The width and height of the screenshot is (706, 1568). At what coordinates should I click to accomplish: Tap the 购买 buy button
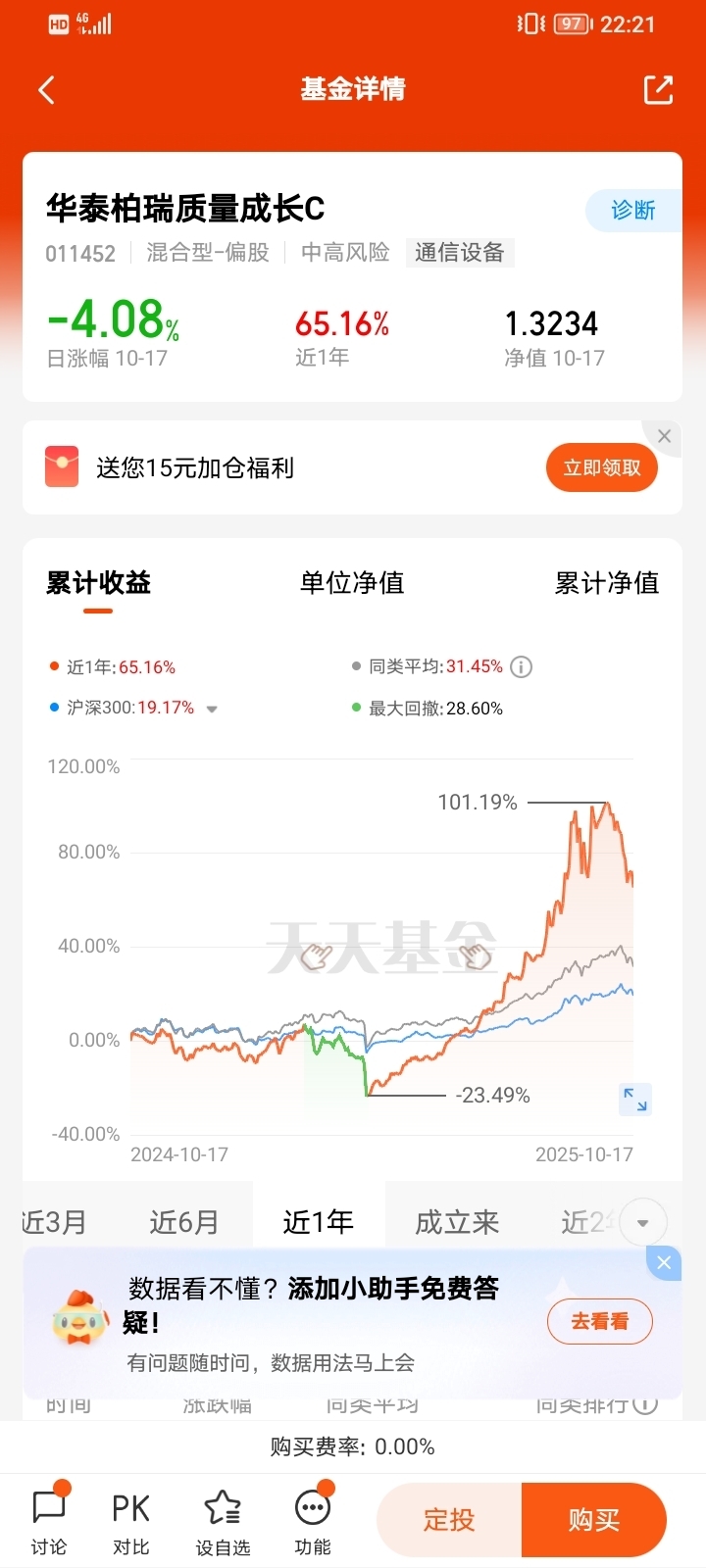tap(594, 1520)
